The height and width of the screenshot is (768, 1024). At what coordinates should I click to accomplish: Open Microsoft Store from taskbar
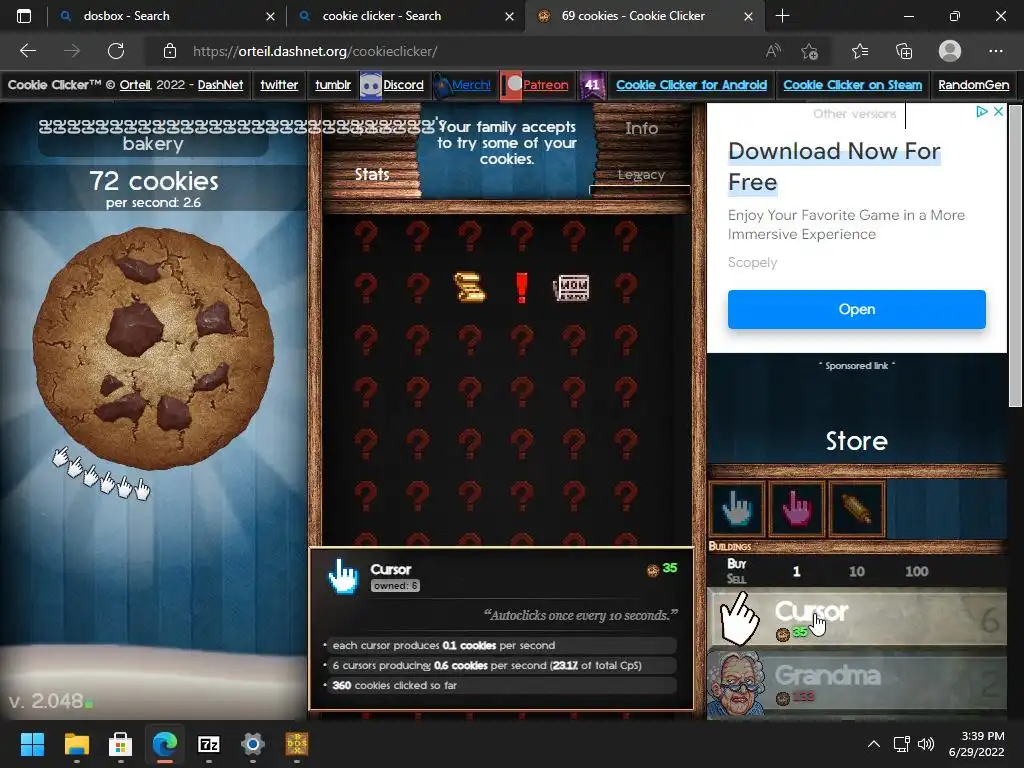[120, 744]
